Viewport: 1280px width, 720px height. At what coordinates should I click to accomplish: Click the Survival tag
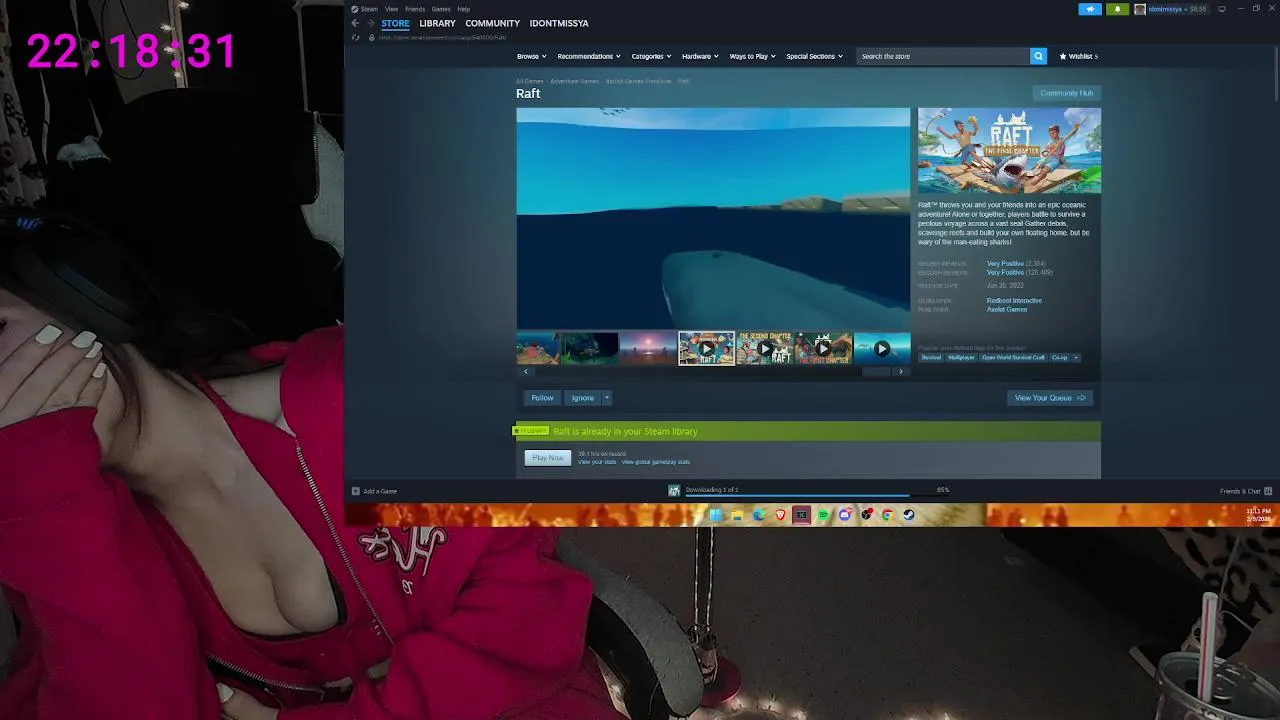point(931,357)
